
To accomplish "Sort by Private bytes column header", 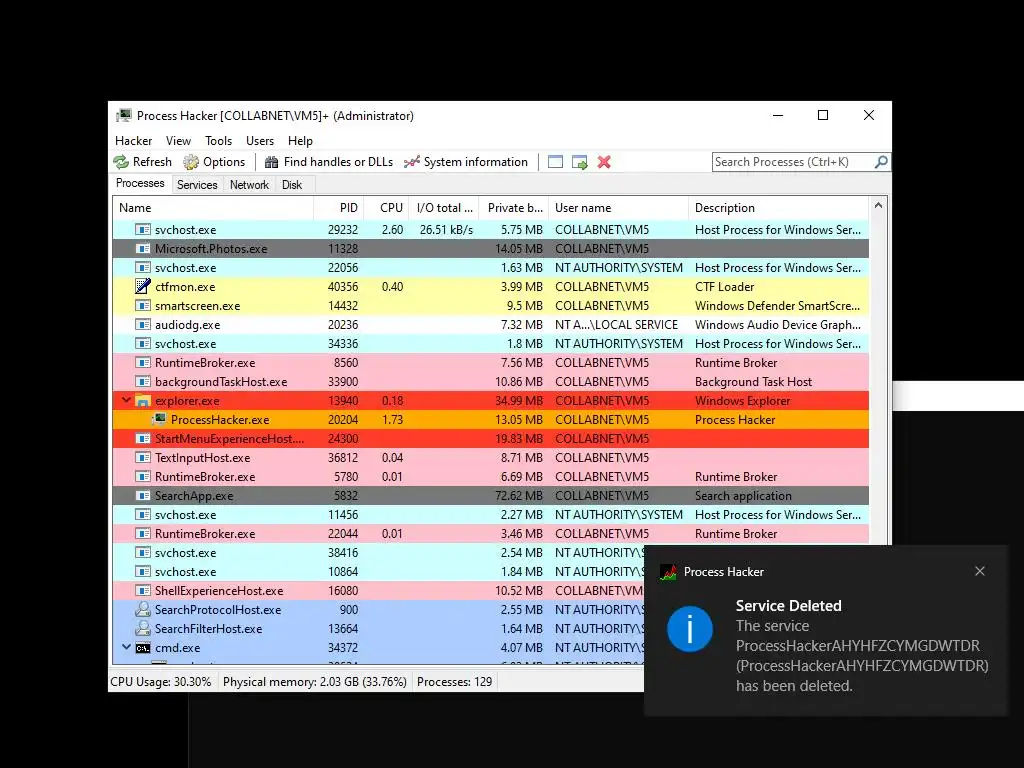I will point(514,208).
